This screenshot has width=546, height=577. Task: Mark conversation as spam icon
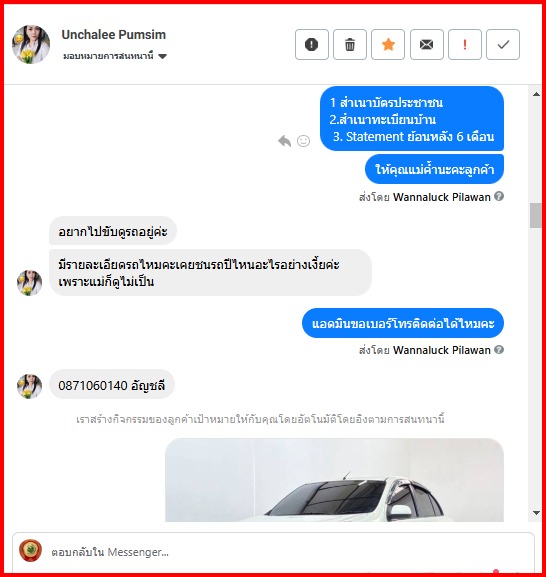312,45
